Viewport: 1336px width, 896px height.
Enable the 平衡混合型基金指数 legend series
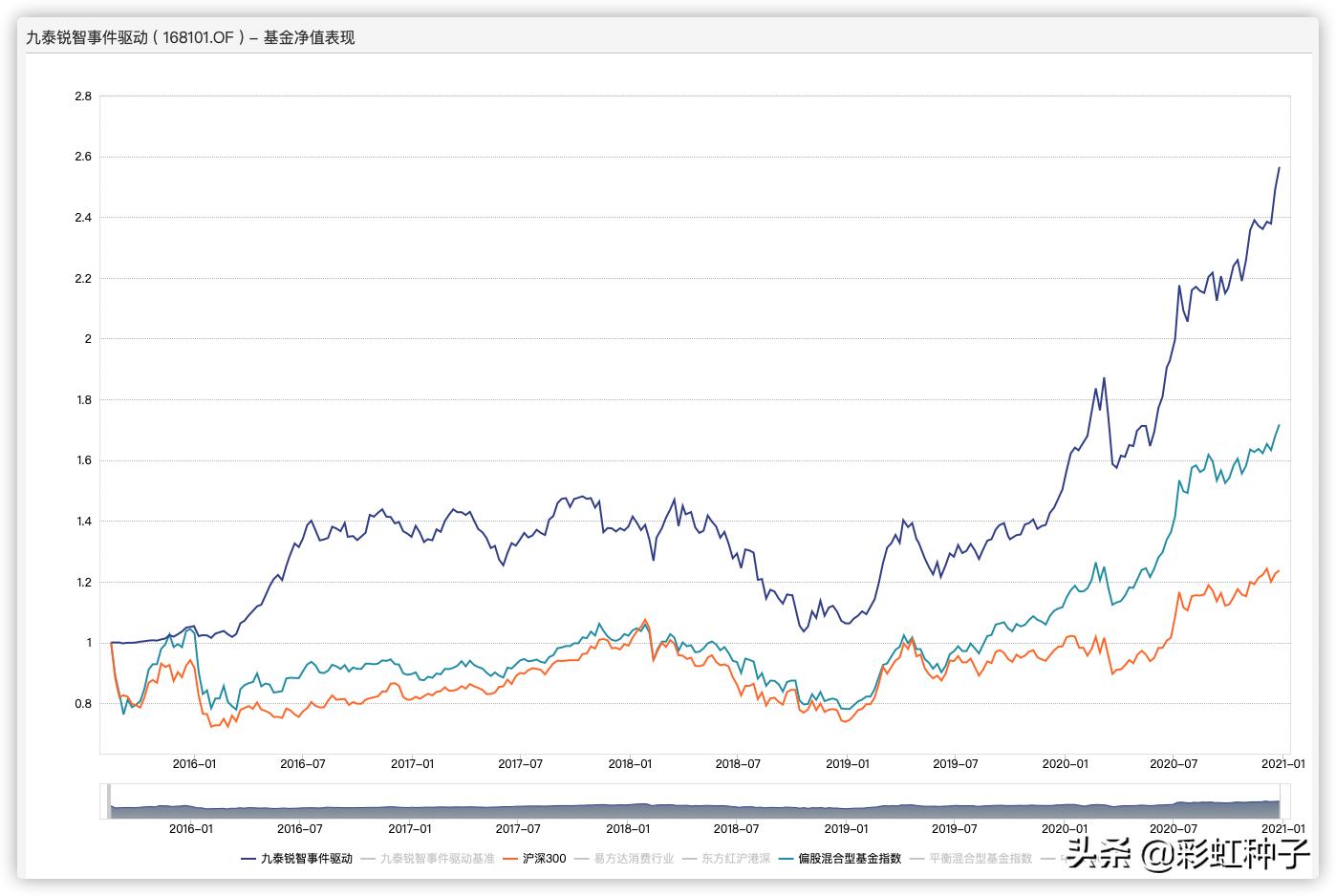980,859
